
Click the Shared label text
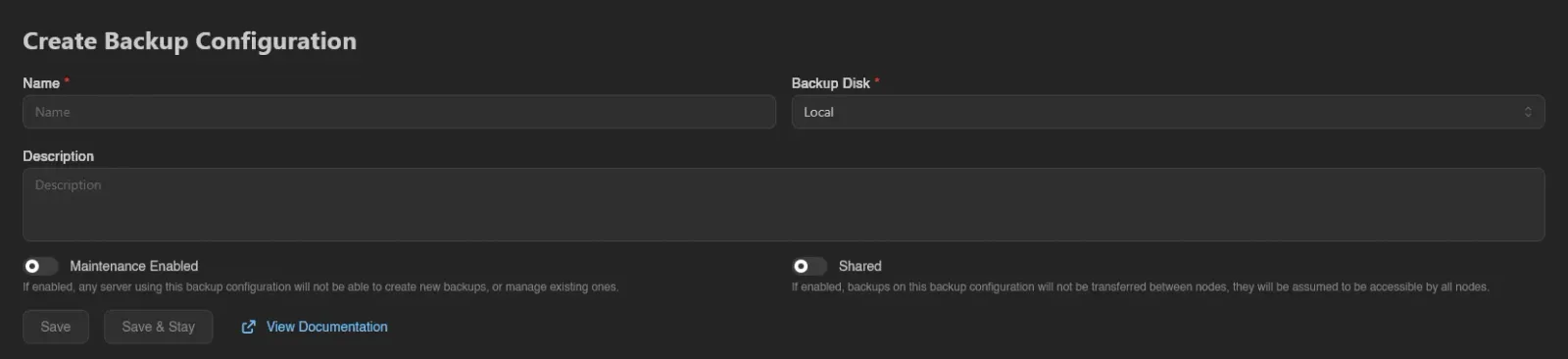click(860, 266)
